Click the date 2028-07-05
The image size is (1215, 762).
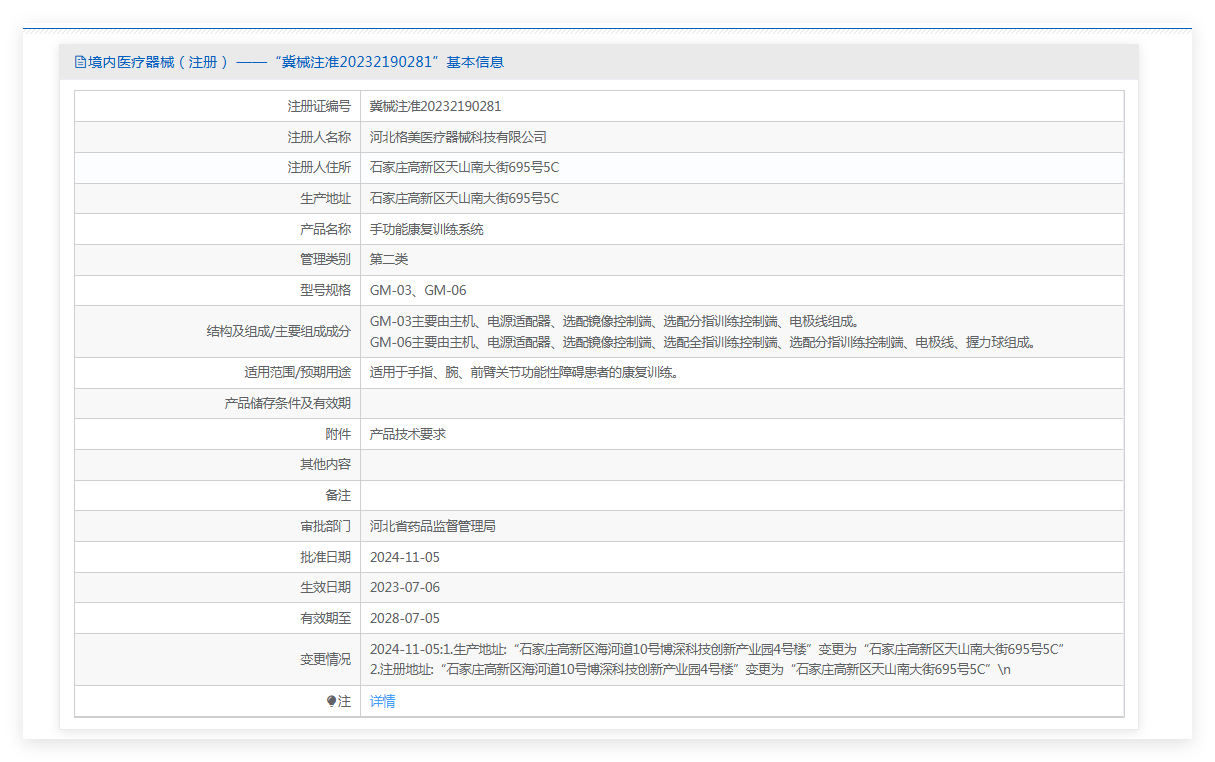[x=405, y=619]
